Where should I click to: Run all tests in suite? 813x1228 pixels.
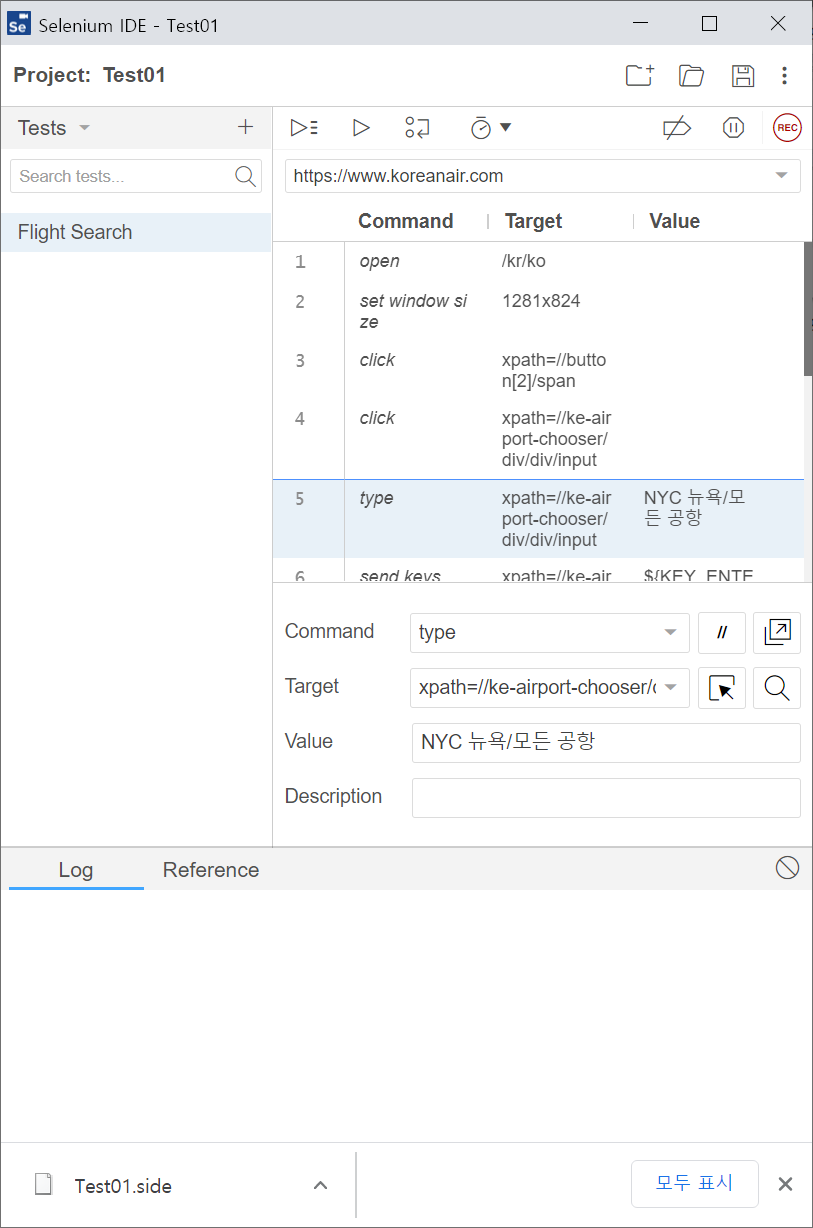pos(304,127)
